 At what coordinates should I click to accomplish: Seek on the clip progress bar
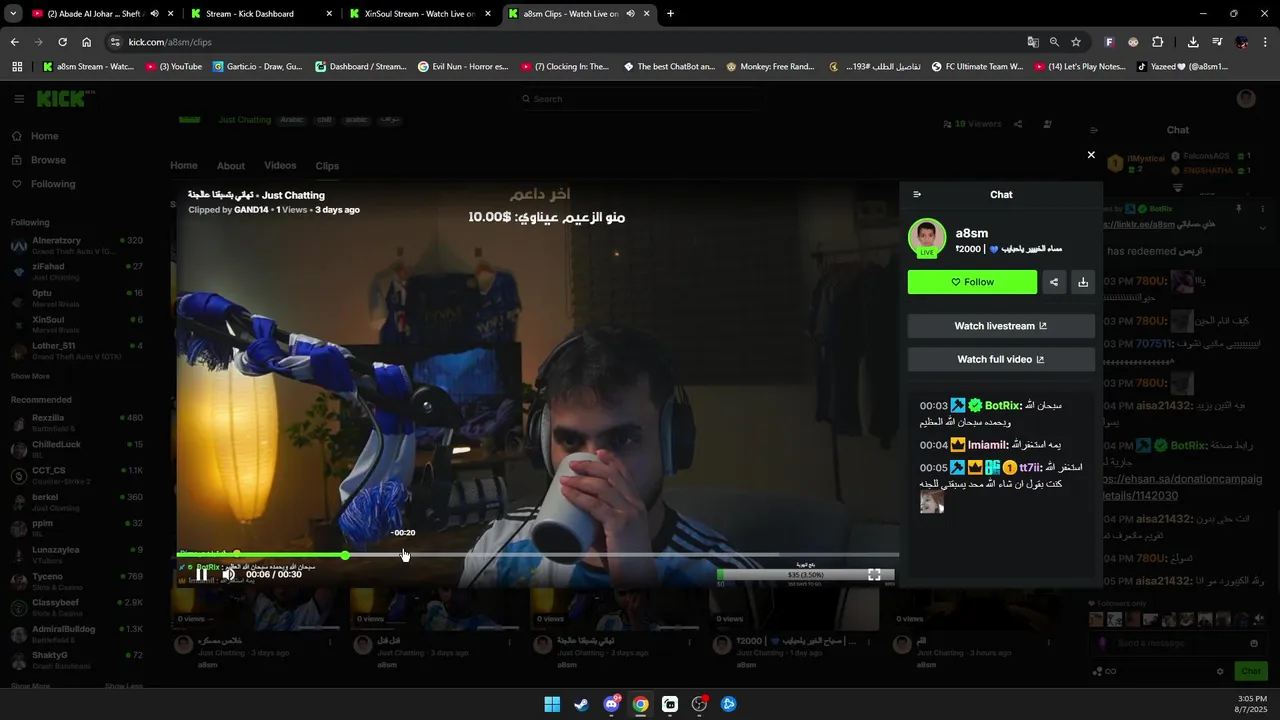click(538, 554)
